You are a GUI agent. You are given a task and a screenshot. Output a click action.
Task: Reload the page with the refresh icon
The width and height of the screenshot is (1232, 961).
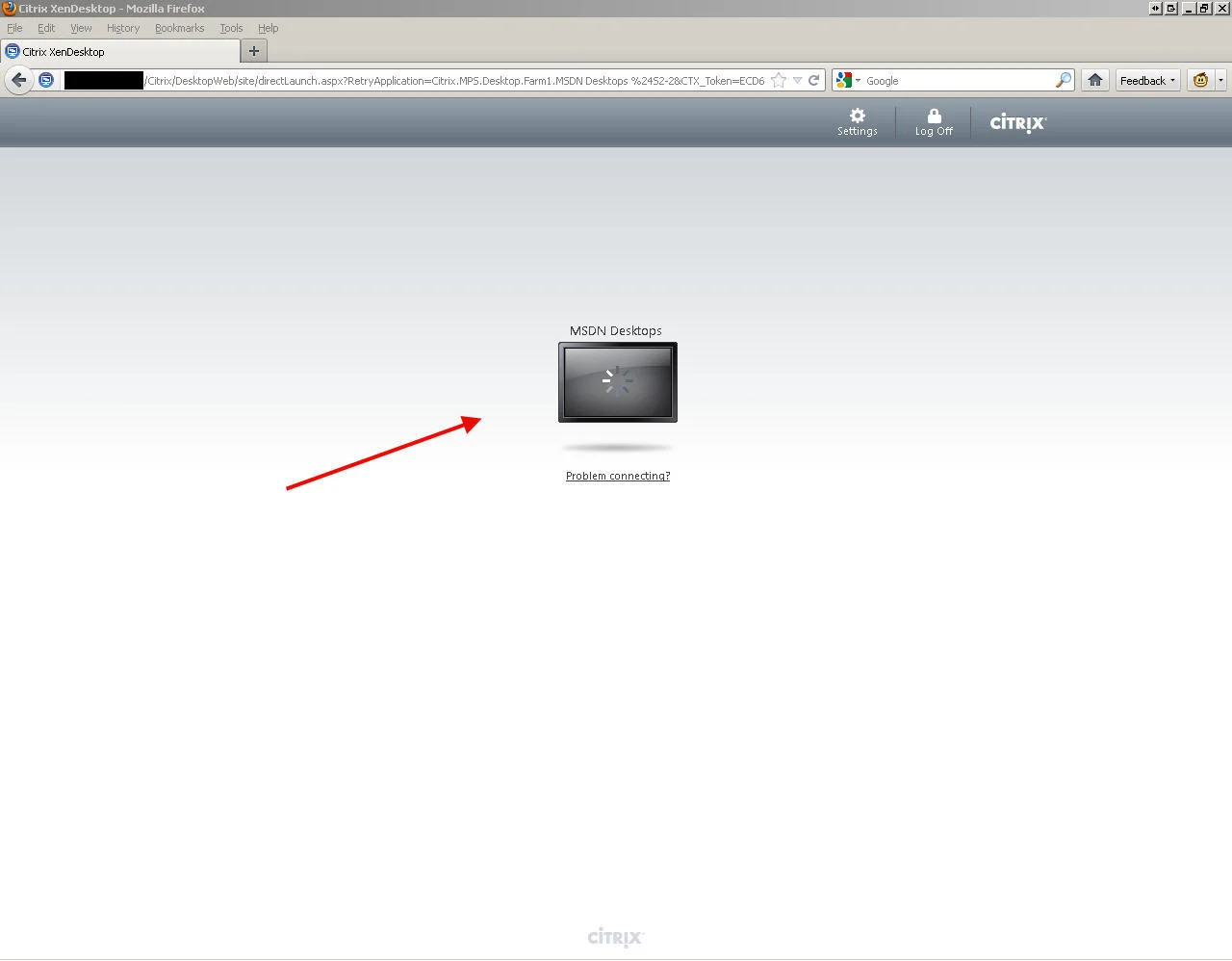[814, 81]
